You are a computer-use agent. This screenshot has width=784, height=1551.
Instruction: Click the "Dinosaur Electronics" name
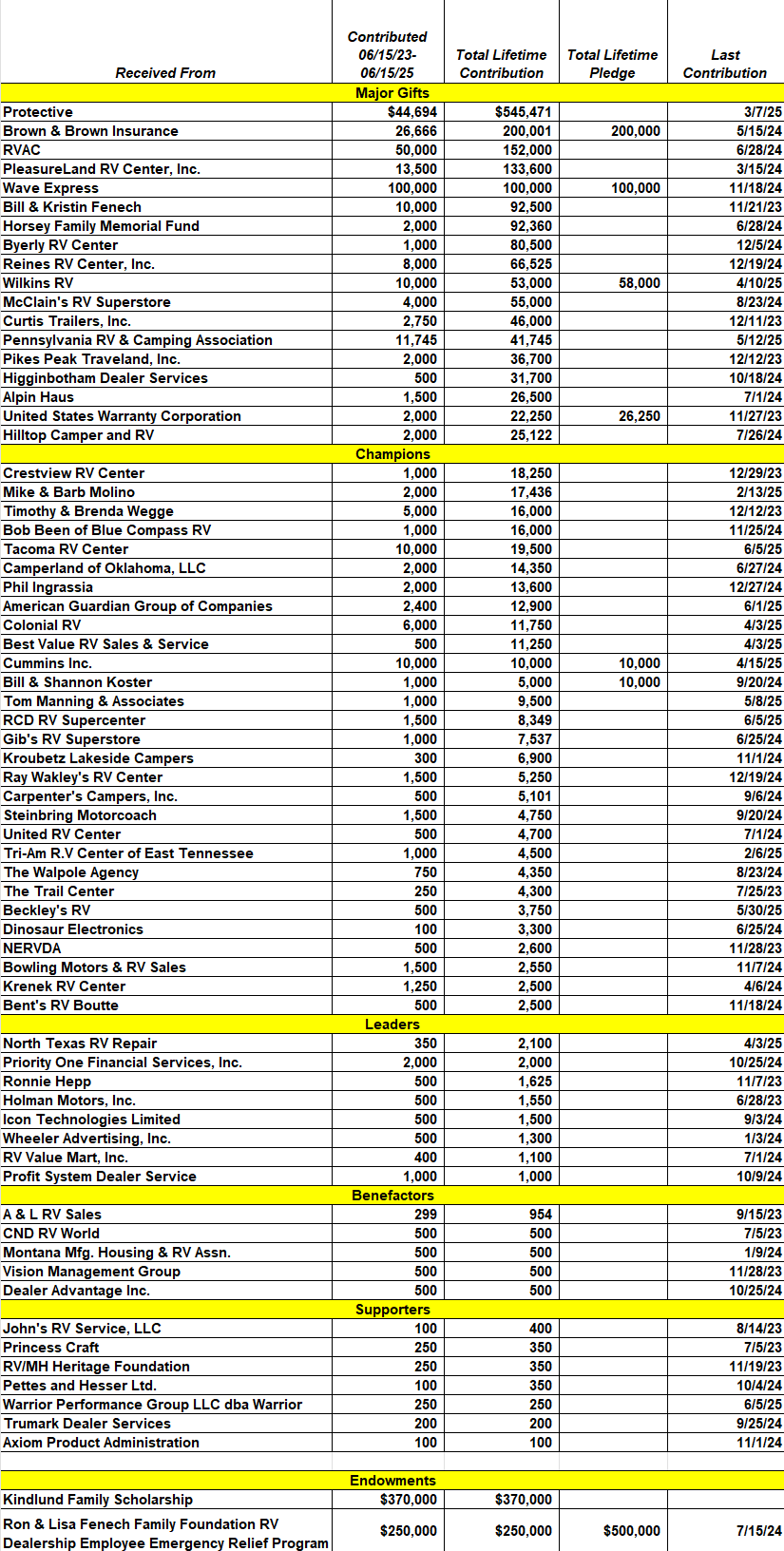click(73, 929)
